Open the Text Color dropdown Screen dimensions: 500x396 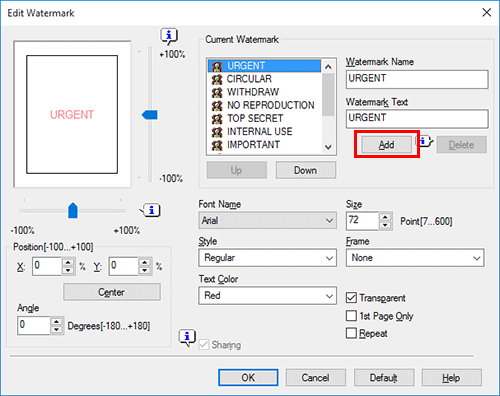point(267,296)
